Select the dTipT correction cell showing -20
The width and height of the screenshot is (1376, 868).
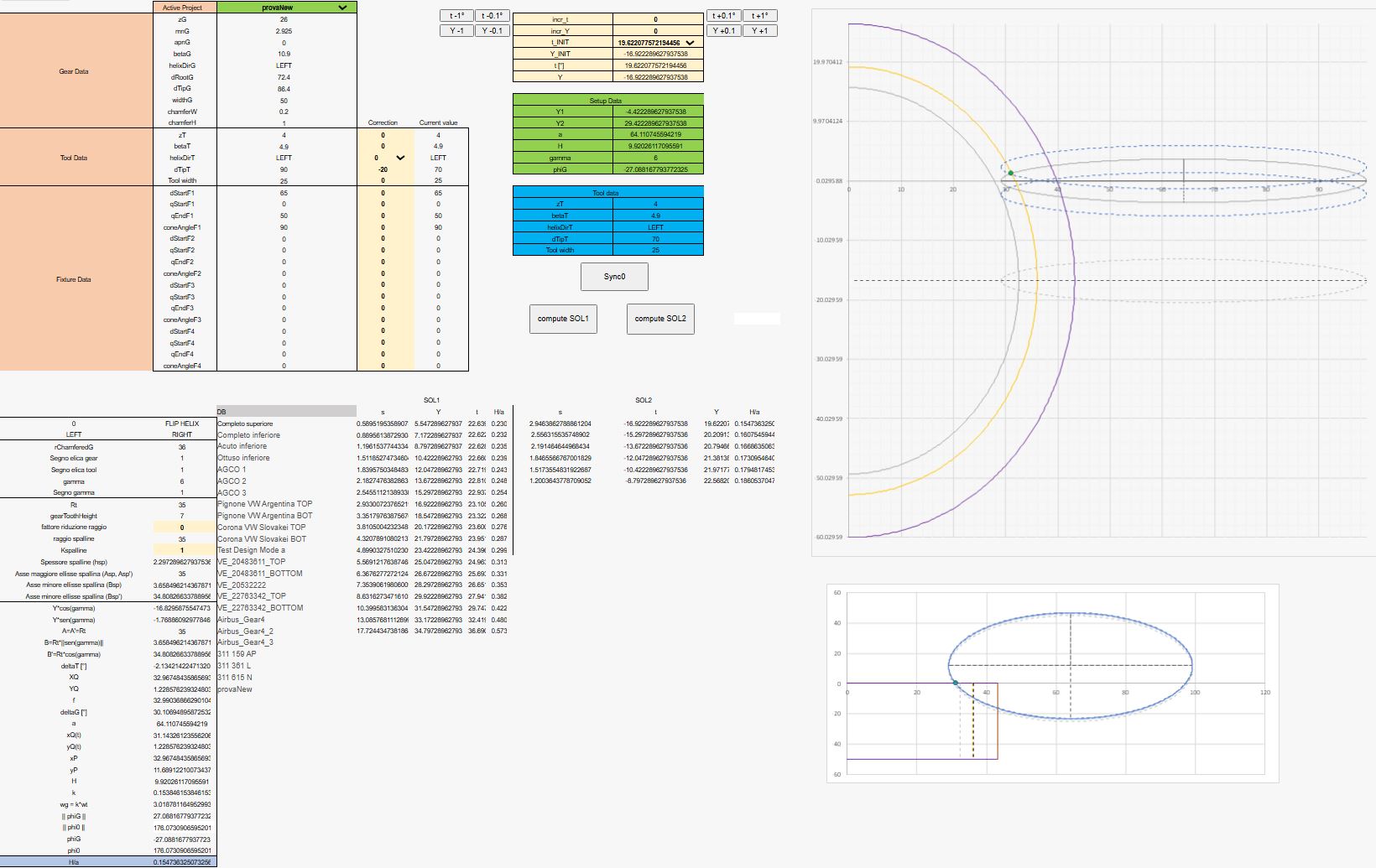[x=383, y=169]
